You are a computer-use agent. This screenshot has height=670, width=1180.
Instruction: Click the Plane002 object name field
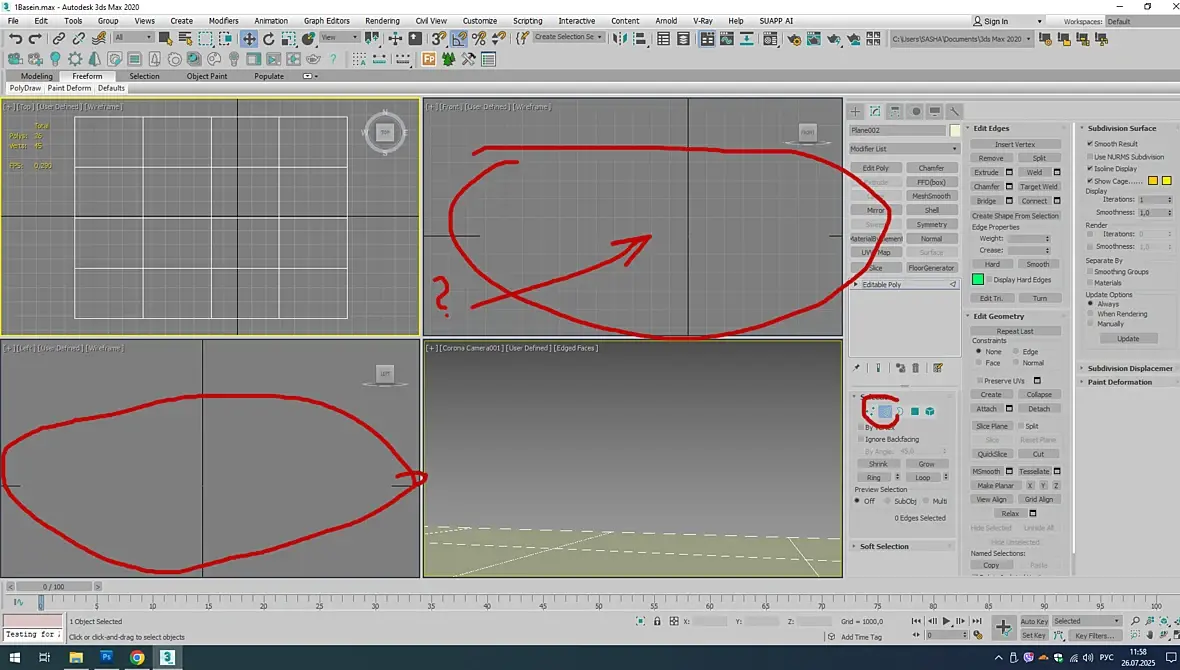click(x=897, y=130)
